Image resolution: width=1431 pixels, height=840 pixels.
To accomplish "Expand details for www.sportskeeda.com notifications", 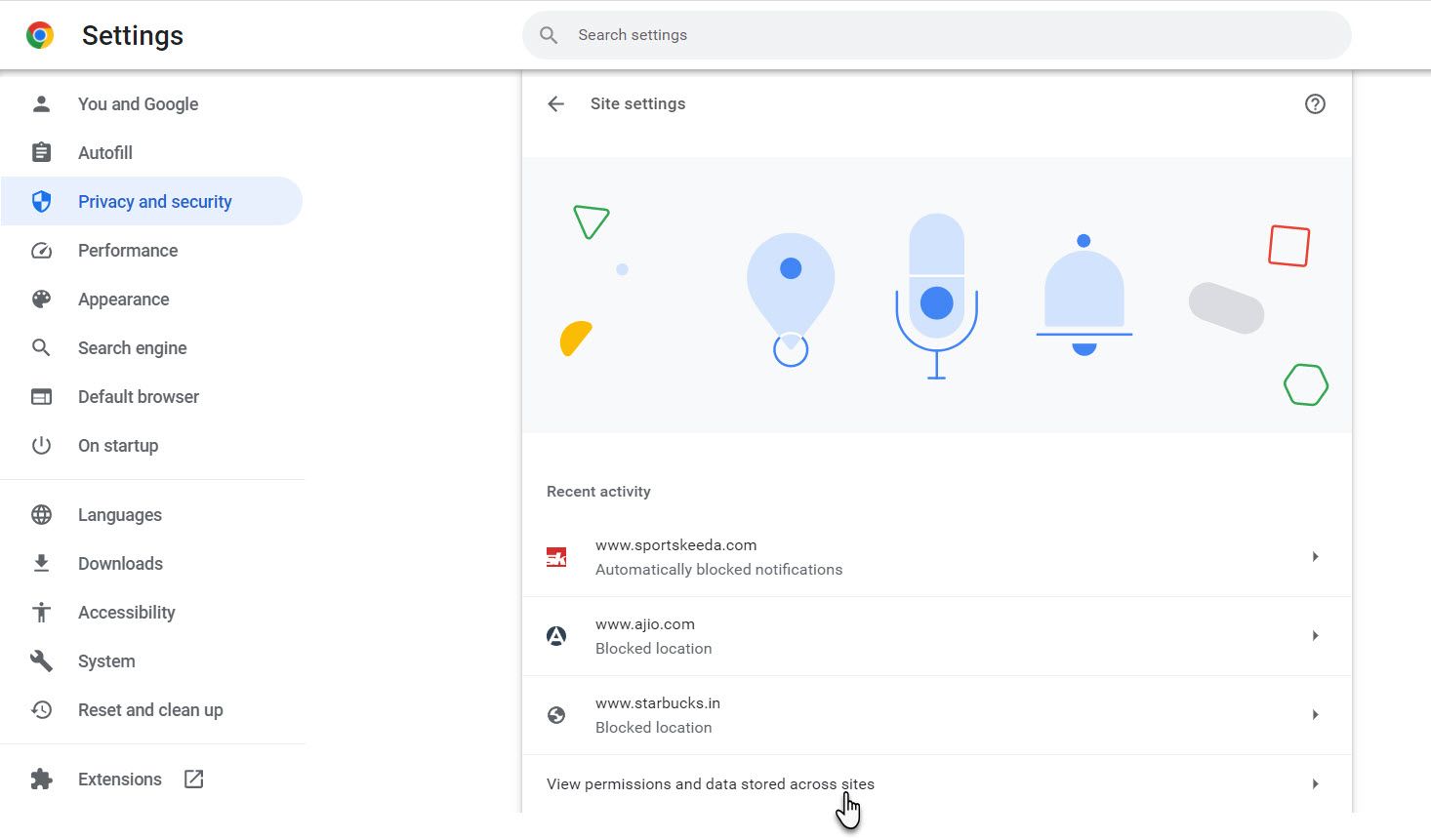I will coord(1315,556).
